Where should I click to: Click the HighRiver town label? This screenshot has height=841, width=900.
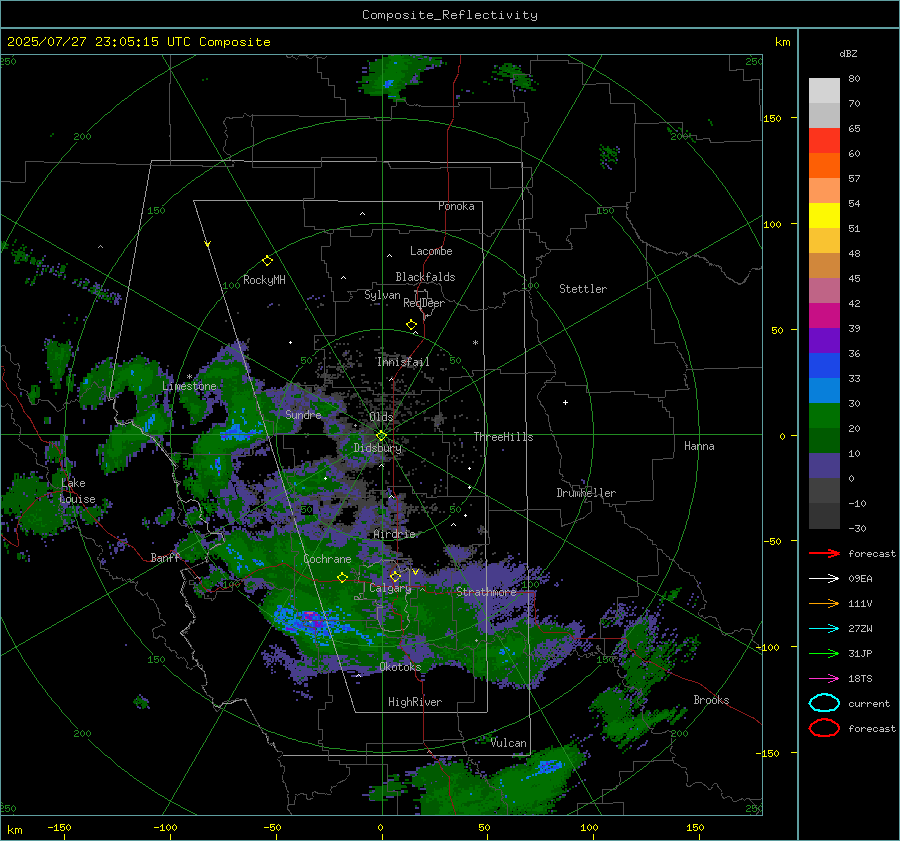click(x=415, y=702)
